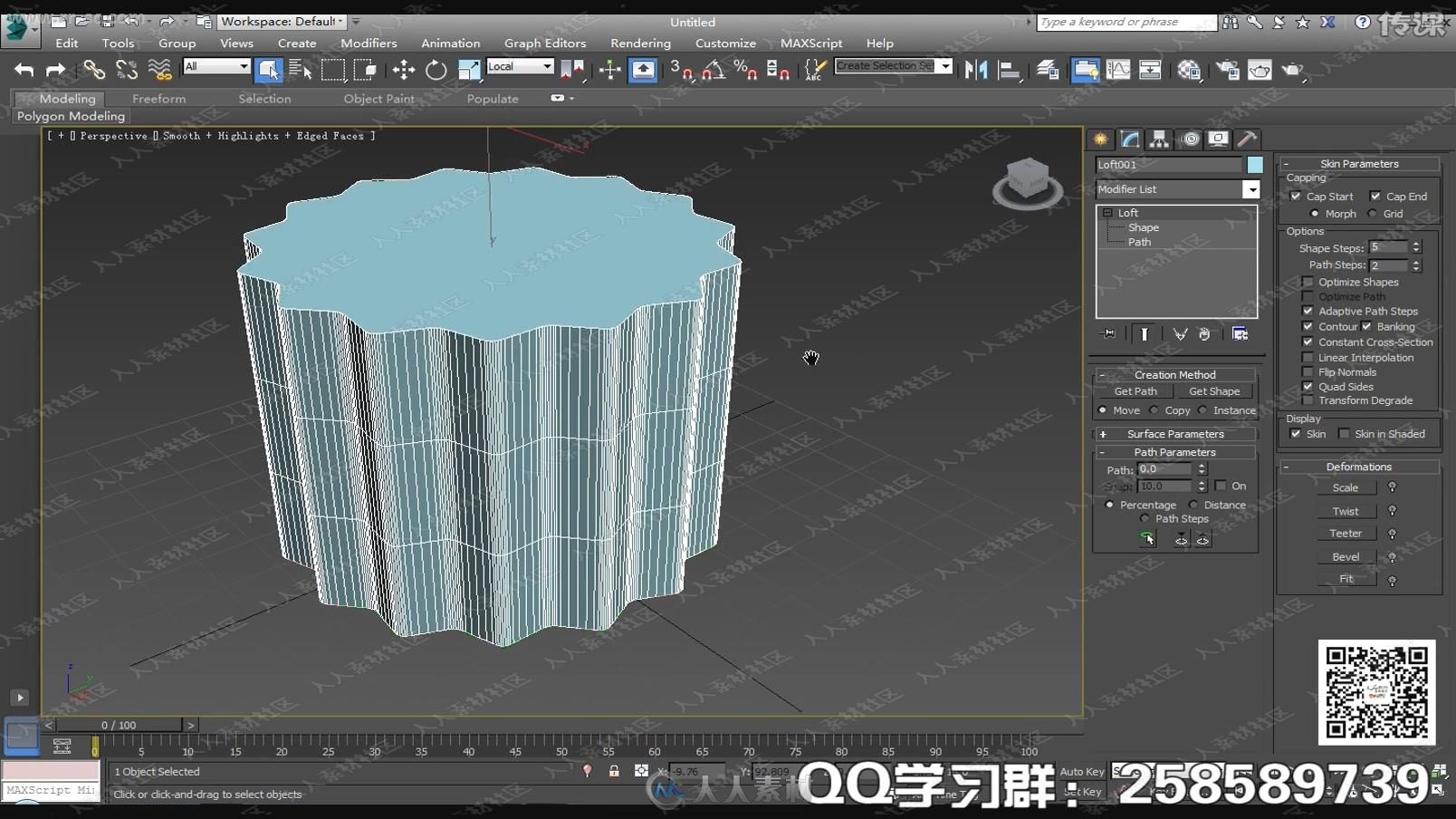The width and height of the screenshot is (1456, 819).
Task: Switch to the Hierarchy command panel tab
Action: coord(1159,139)
